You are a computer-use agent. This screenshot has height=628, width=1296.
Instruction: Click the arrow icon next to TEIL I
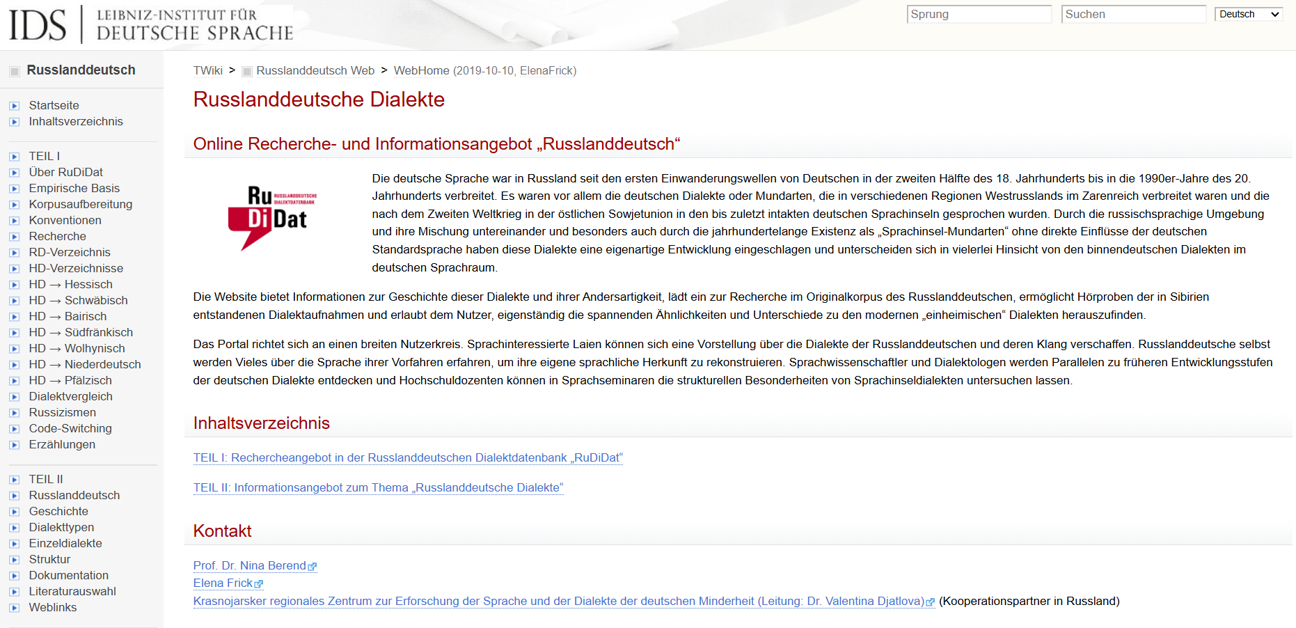(x=15, y=156)
